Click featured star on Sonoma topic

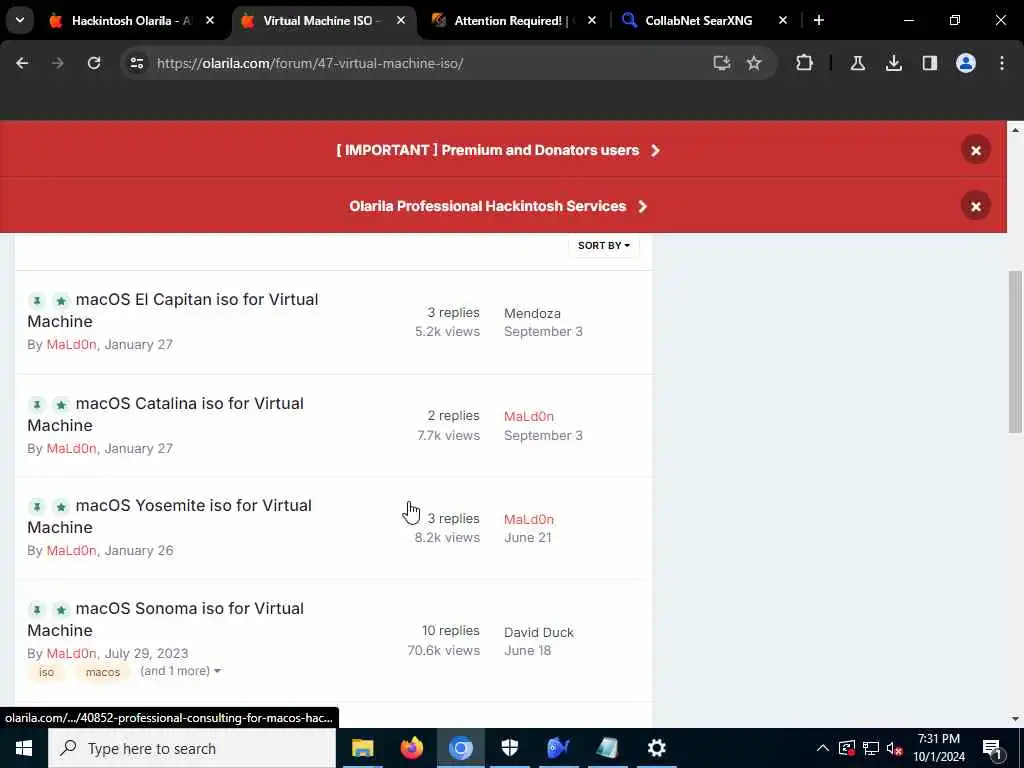[61, 609]
